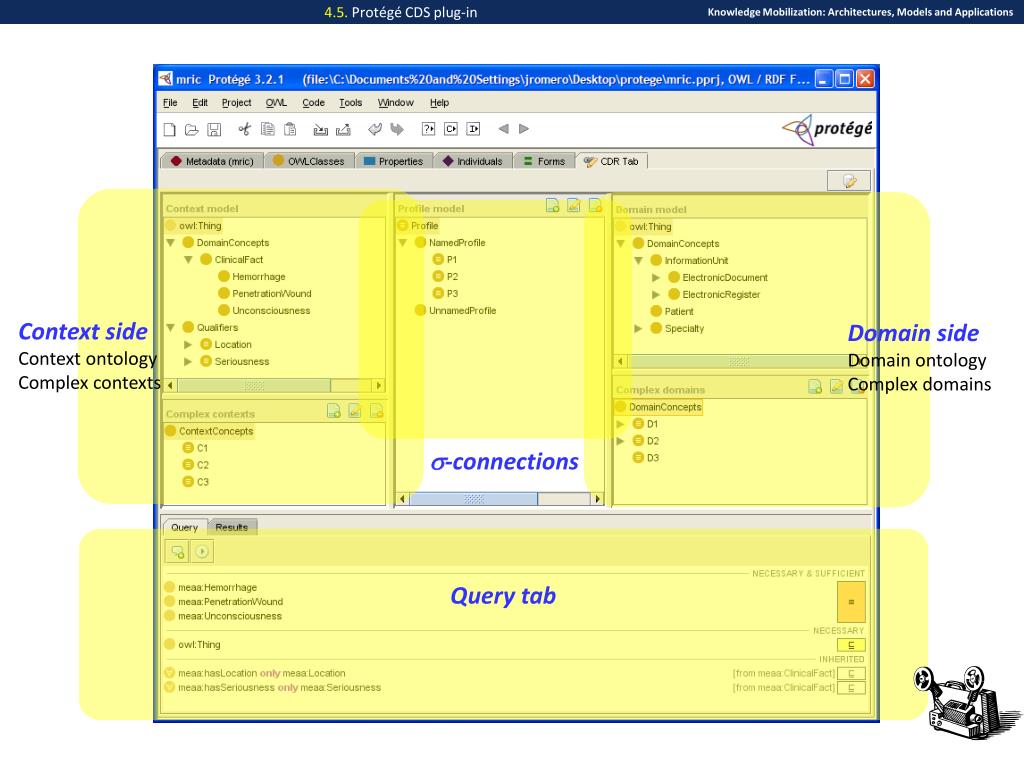The image size is (1024, 768).
Task: Click subclass button on the hasLocation inherited row
Action: (851, 673)
